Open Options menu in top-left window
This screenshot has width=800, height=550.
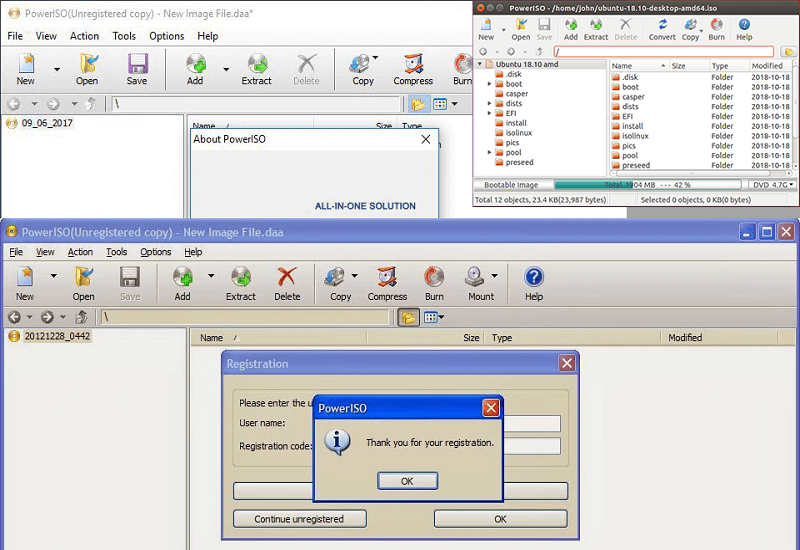[x=166, y=36]
